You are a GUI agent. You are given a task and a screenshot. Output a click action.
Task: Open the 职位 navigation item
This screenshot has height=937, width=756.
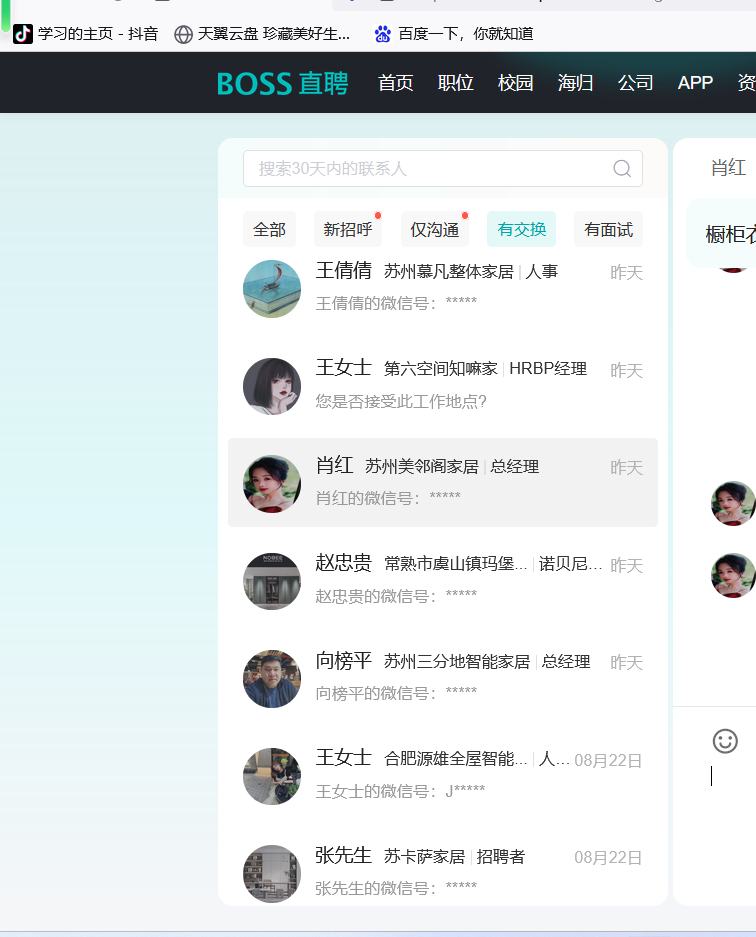click(455, 82)
